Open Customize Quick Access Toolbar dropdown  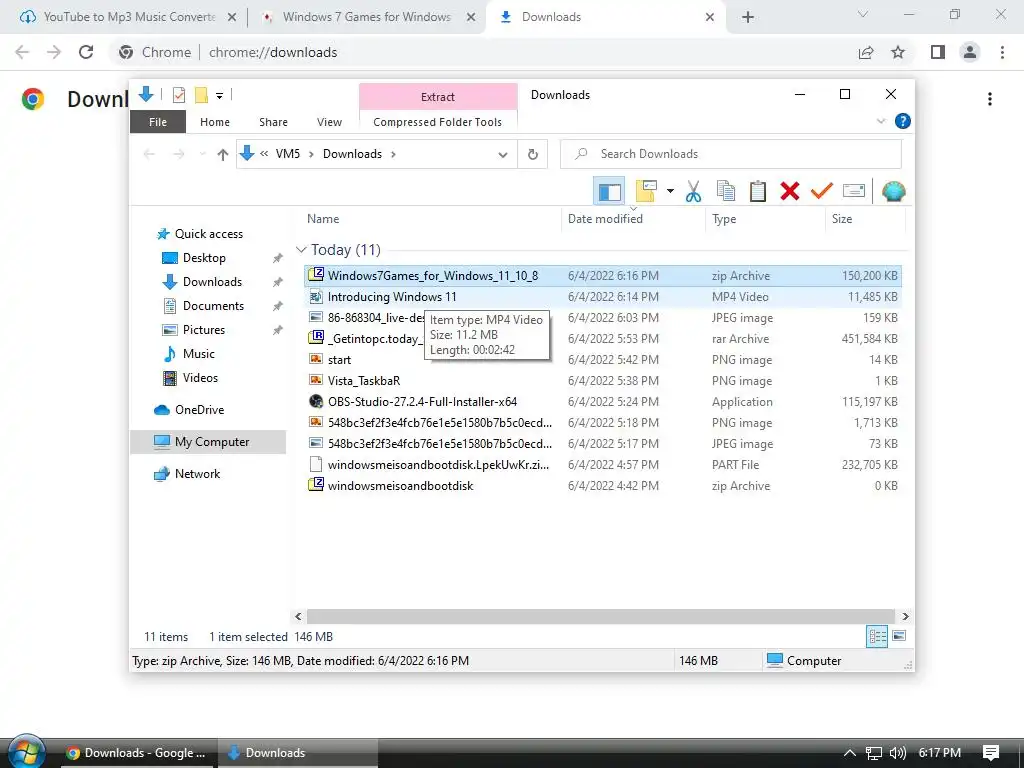tap(219, 96)
